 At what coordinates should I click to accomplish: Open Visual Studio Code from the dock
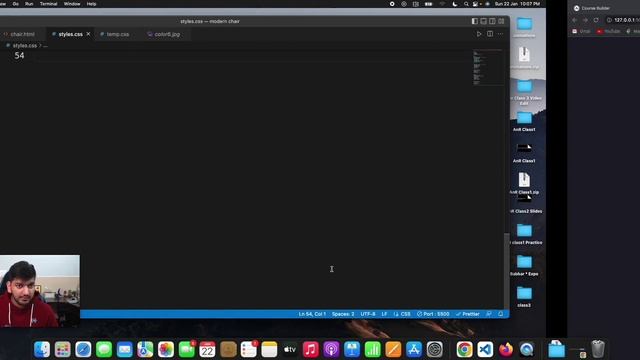click(x=485, y=349)
